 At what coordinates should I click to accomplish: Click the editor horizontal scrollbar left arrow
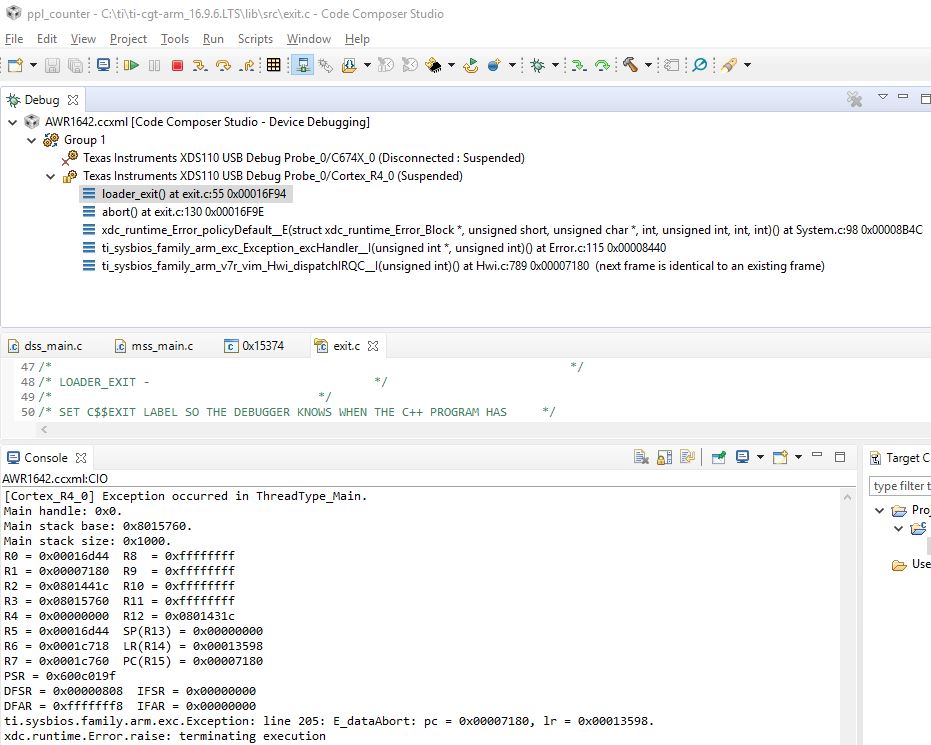pos(44,429)
